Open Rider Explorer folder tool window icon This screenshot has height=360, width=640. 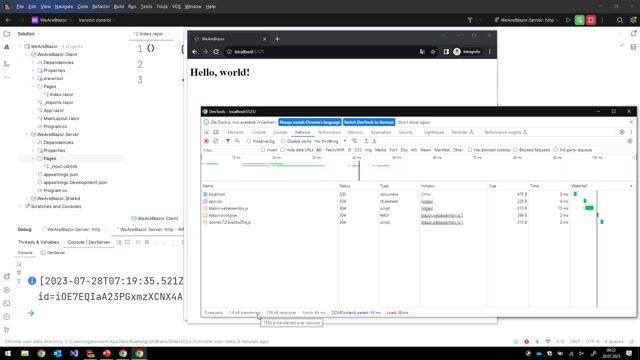coord(7,34)
